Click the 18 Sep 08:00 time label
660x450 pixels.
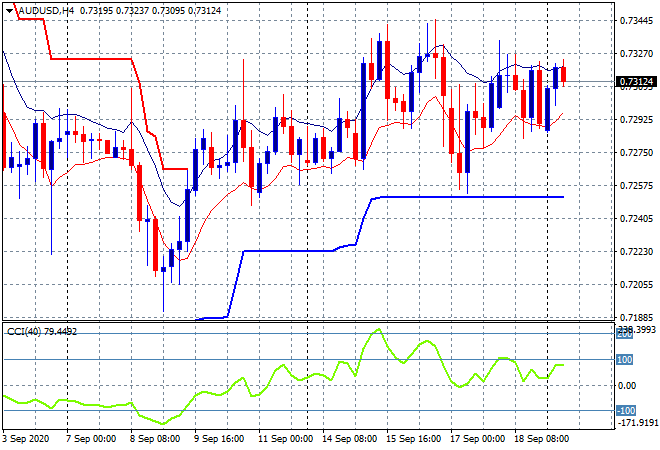pos(541,439)
